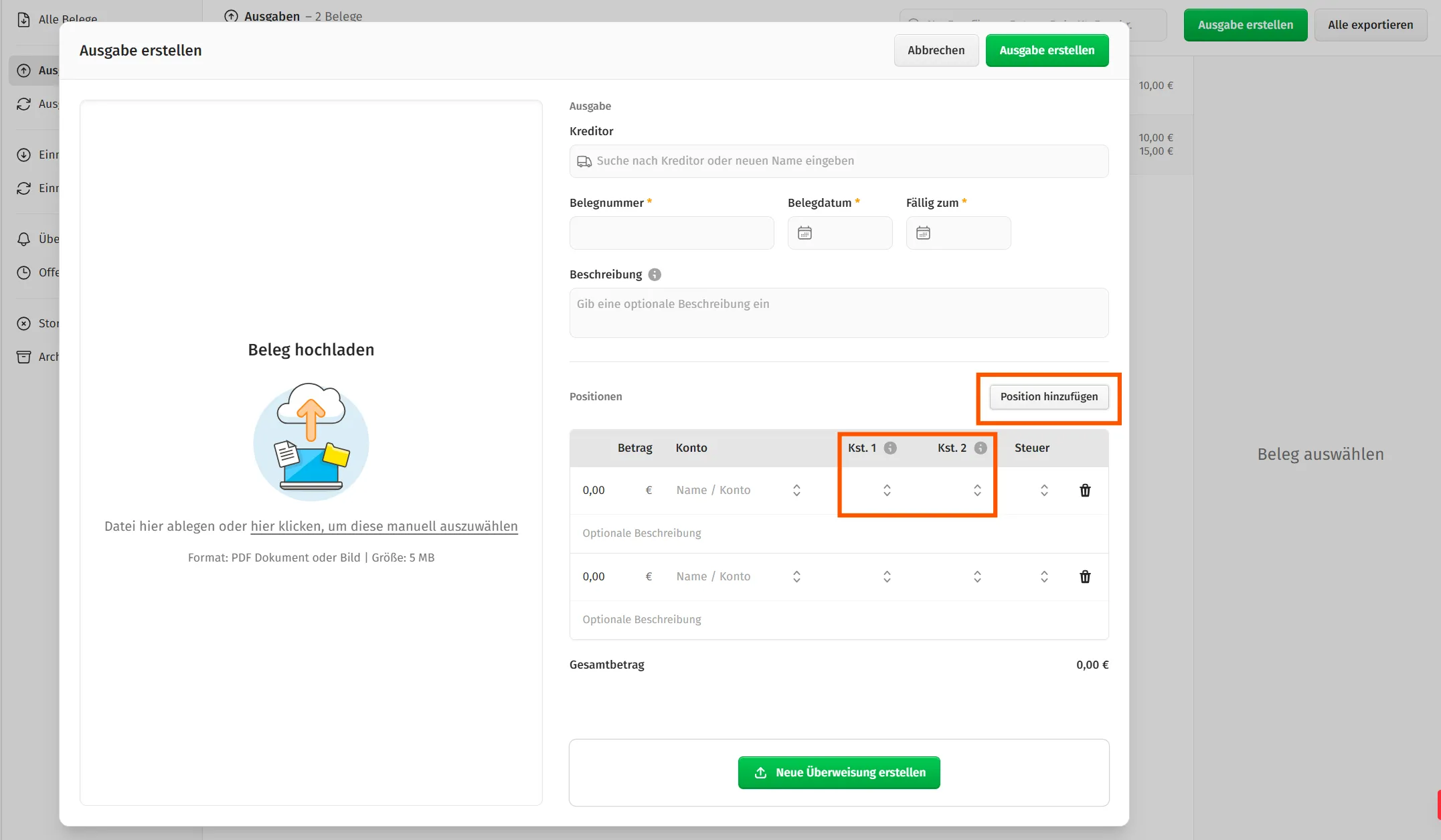Click the info icon next to Beschreibung

655,274
